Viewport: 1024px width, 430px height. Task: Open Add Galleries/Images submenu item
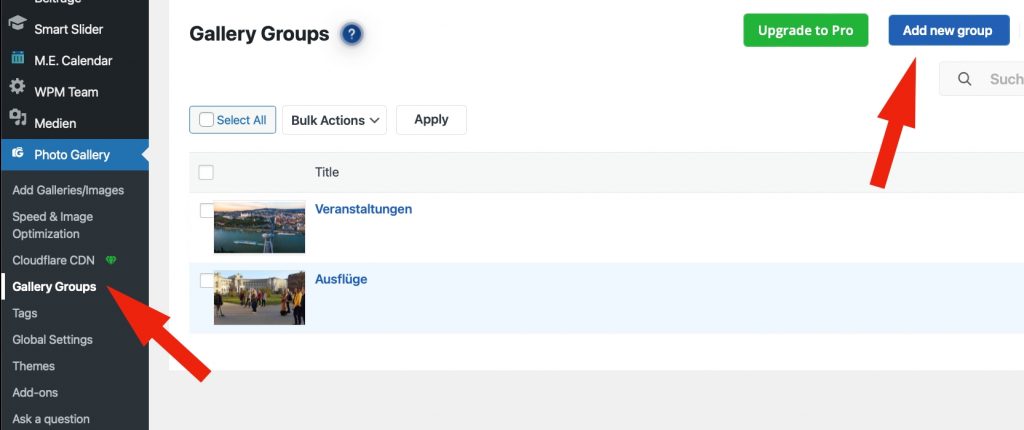68,190
